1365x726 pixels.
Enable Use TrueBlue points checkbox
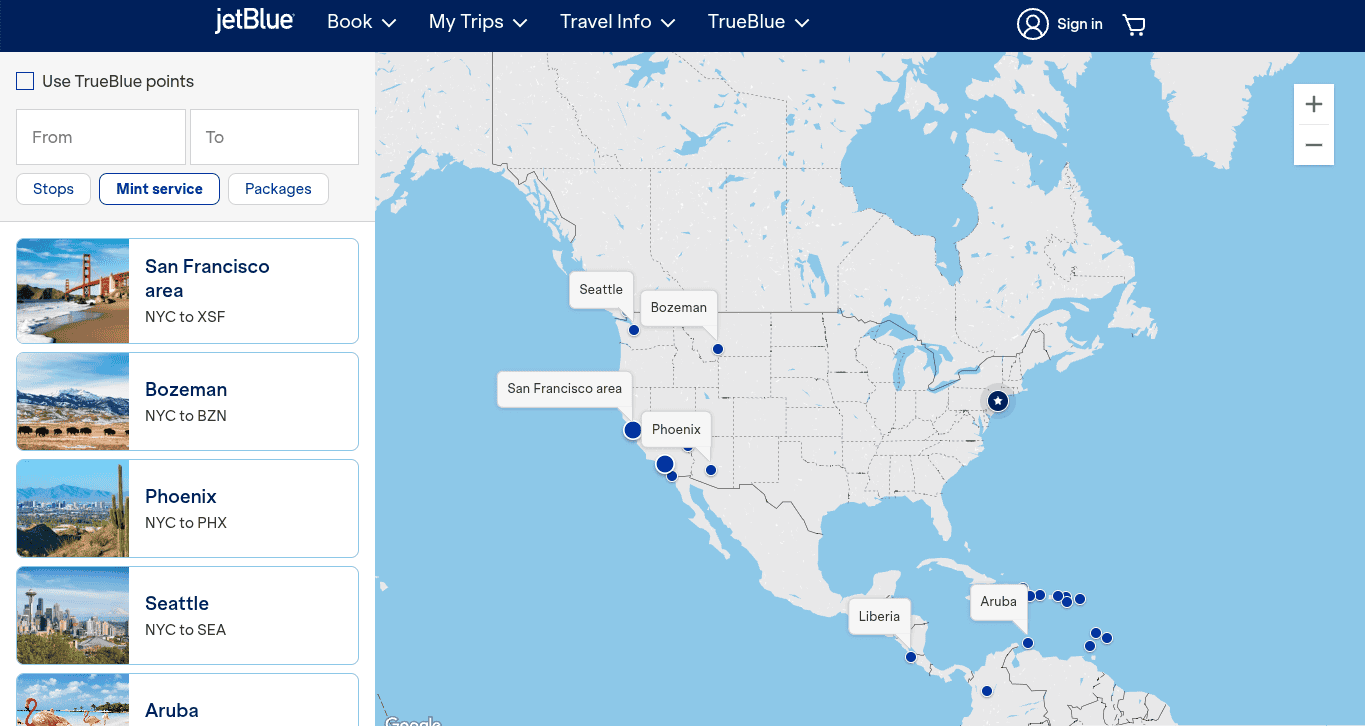[25, 81]
